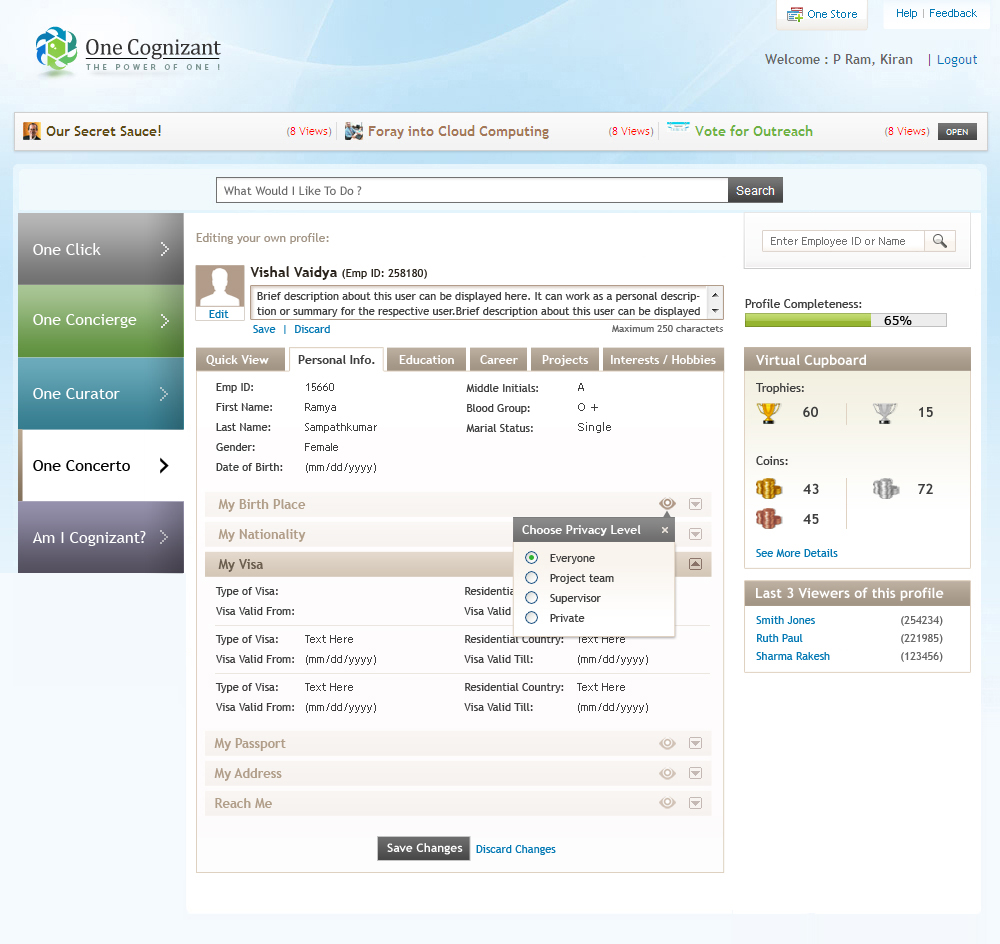The width and height of the screenshot is (1000, 944).
Task: Select the Project team privacy option
Action: click(532, 578)
